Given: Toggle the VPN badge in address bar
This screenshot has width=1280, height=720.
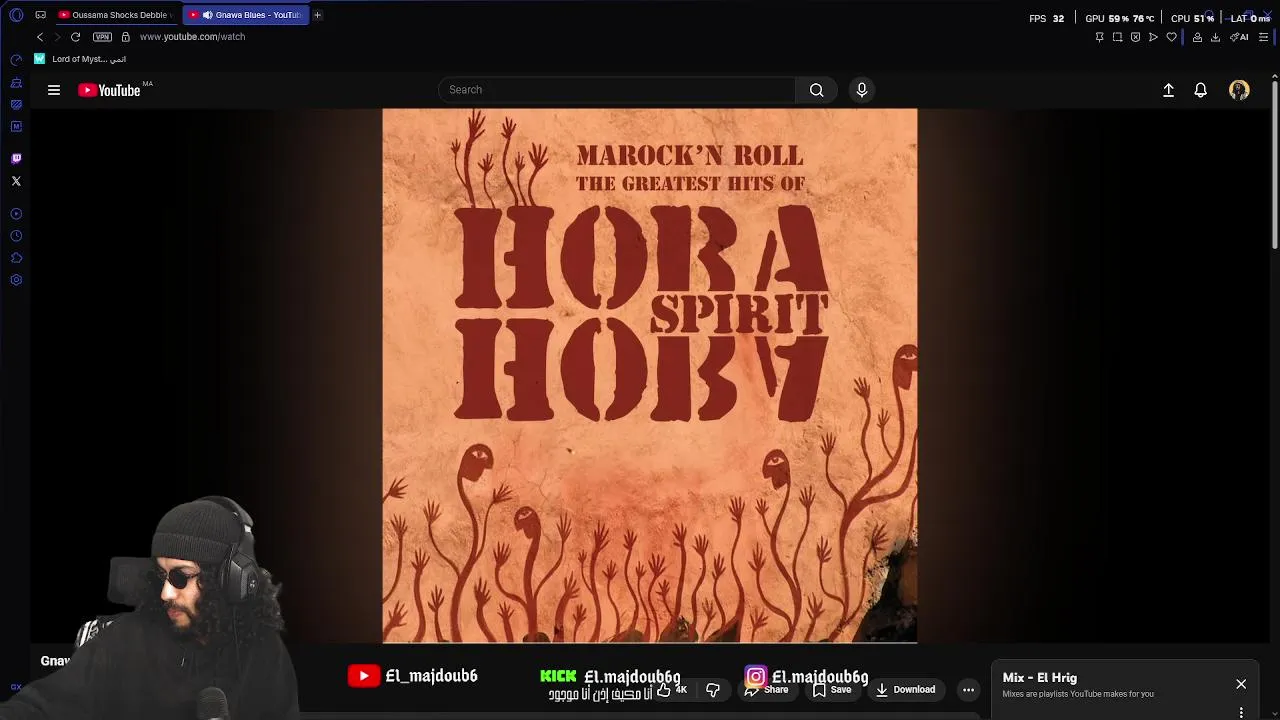Looking at the screenshot, I should pyautogui.click(x=102, y=37).
